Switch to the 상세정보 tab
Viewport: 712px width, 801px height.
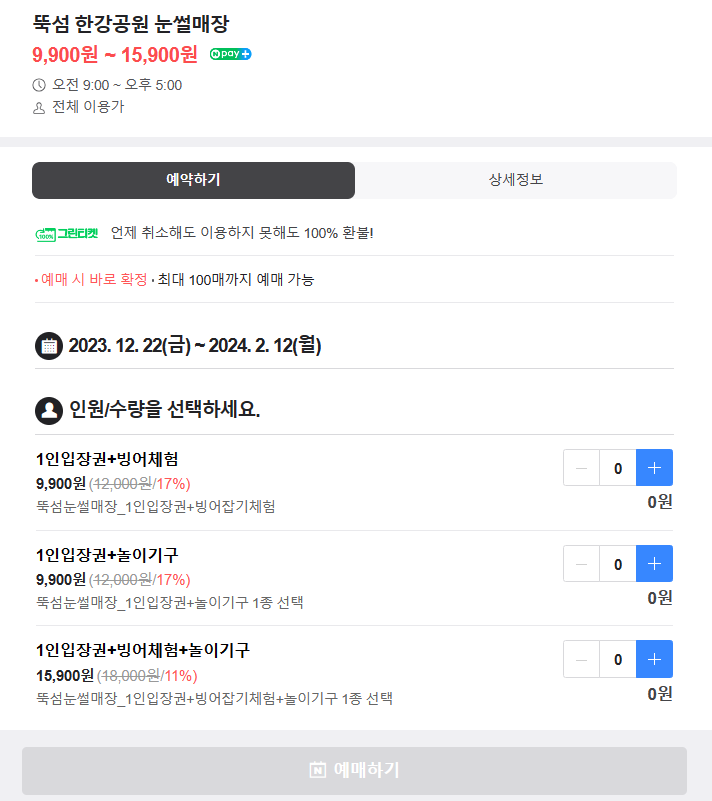point(517,182)
